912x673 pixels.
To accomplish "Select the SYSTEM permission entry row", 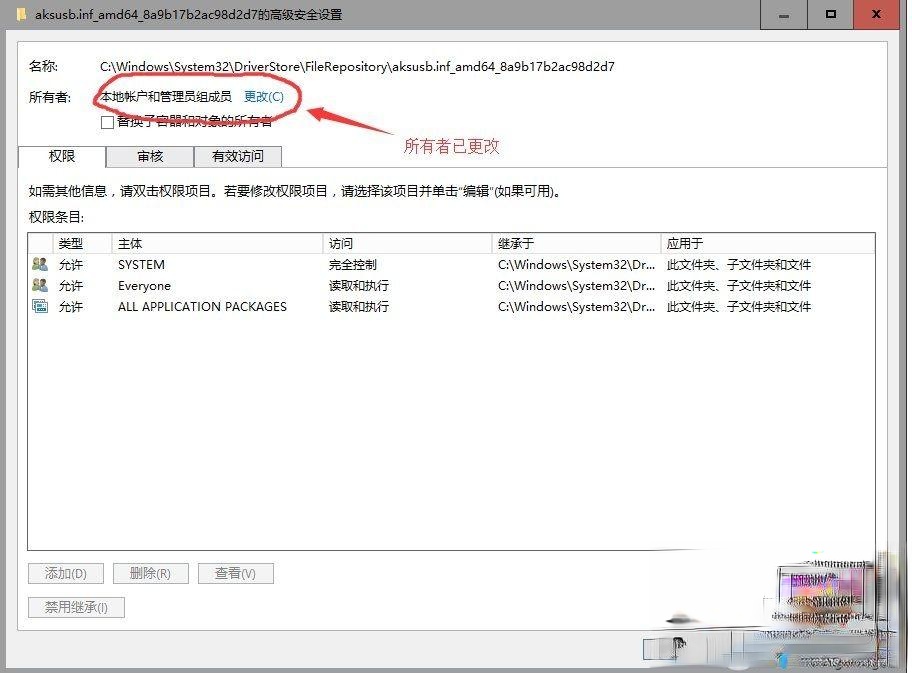I will [300, 264].
